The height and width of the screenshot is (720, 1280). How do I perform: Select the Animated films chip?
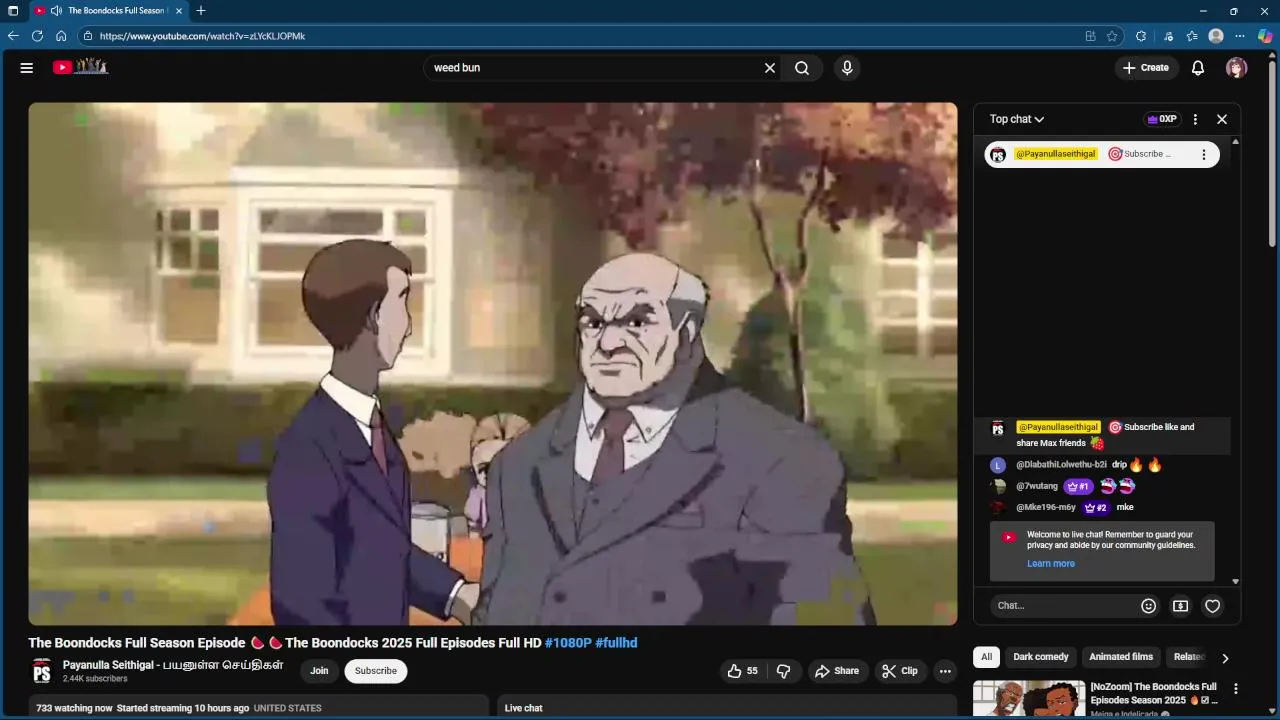click(x=1121, y=657)
